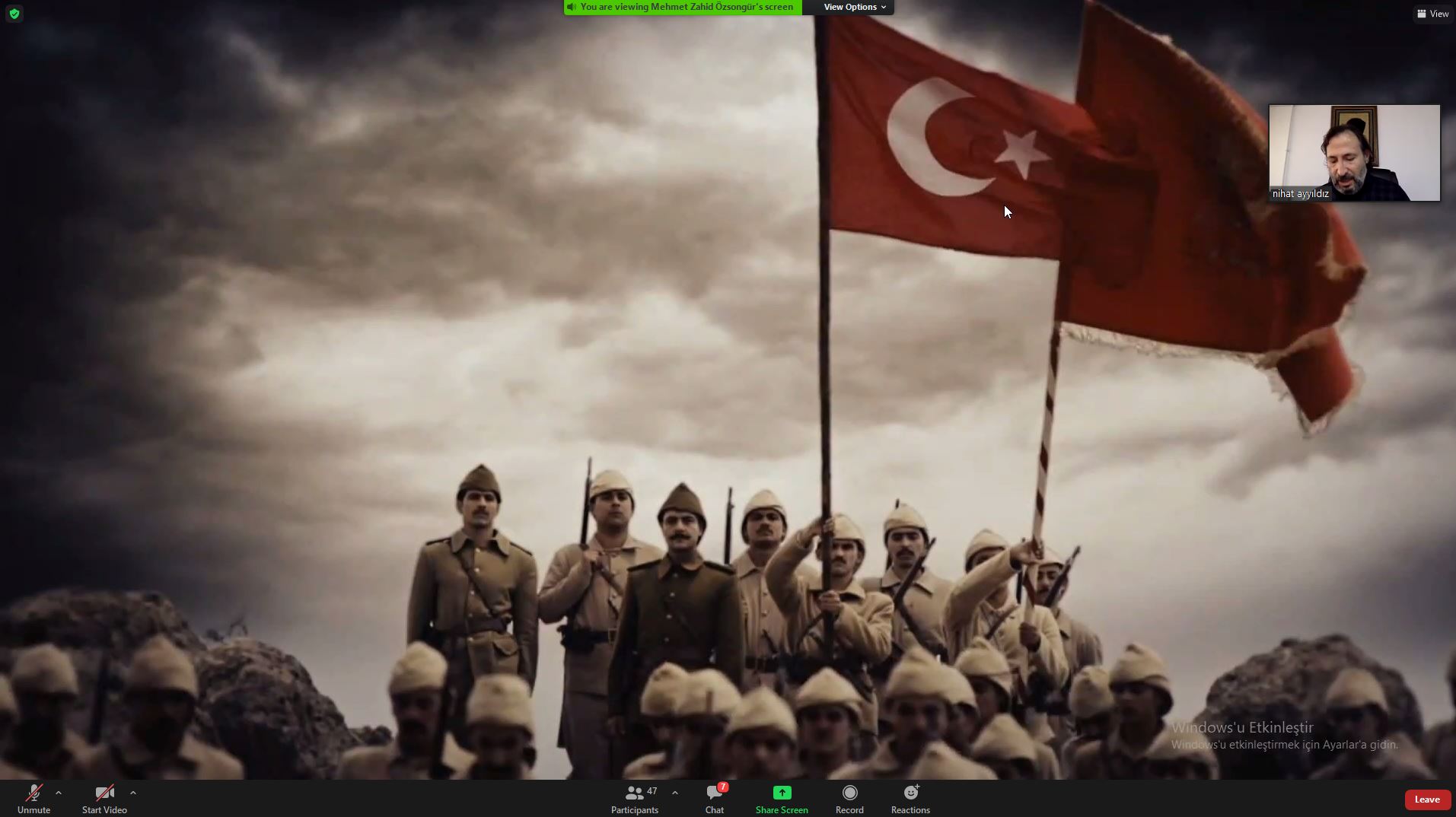Start recording with the Record button
1456x817 pixels.
pyautogui.click(x=849, y=799)
